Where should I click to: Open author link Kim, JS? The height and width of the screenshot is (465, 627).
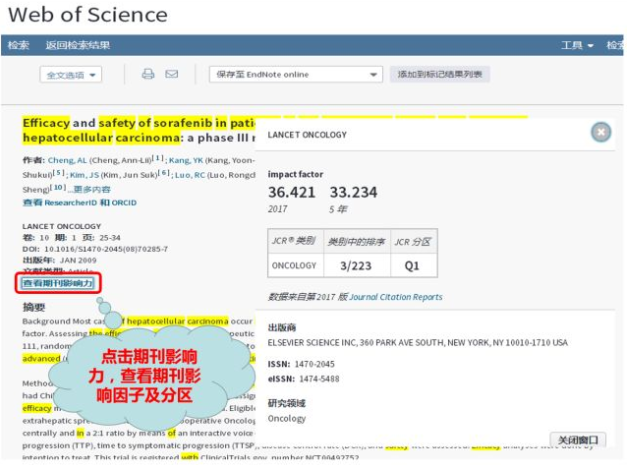pos(84,175)
